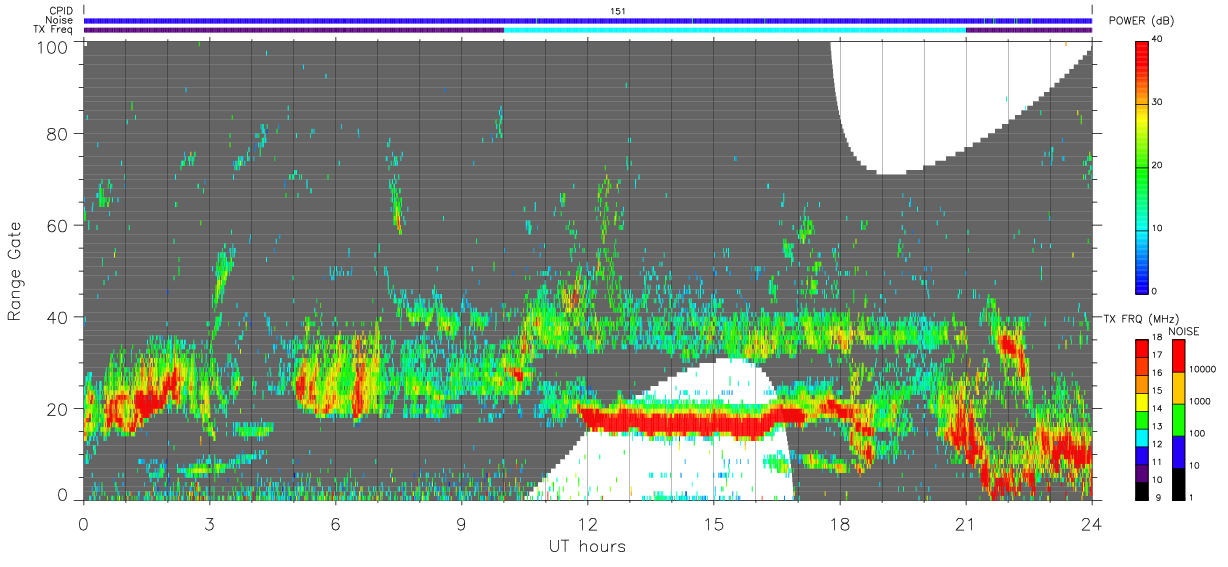Click the x-axis tick label '15'
Screen dimensions: 1228x567
(x=713, y=523)
